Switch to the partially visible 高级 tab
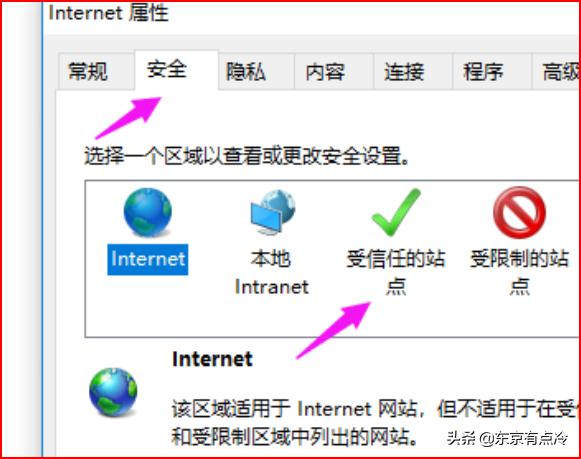Screen dimensions: 581x459 (556, 71)
